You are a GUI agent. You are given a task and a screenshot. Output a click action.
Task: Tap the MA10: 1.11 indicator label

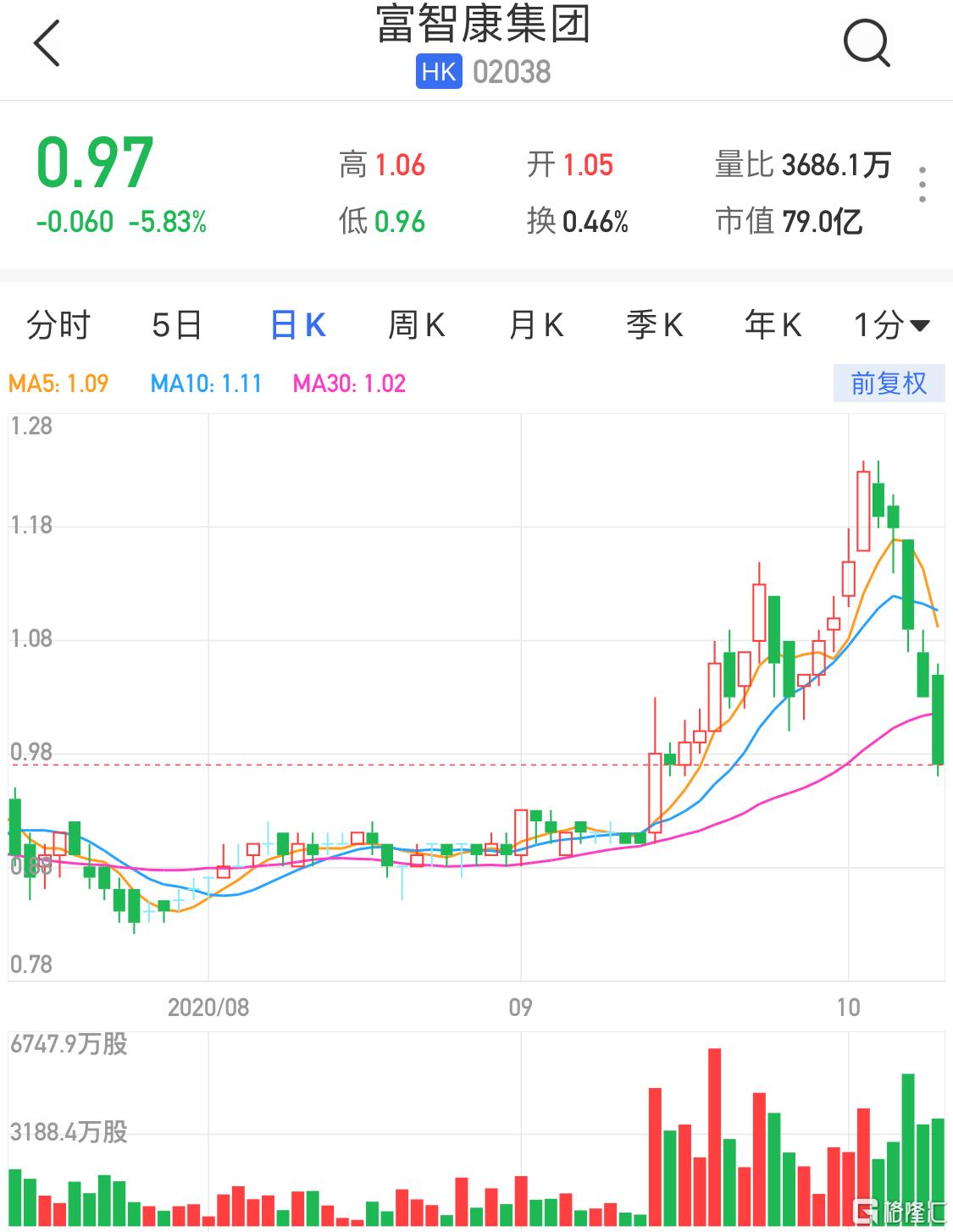tap(206, 384)
